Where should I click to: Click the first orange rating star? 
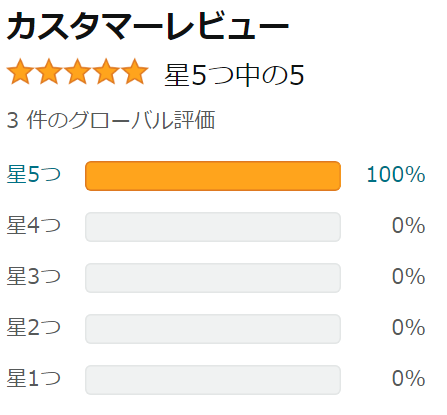pyautogui.click(x=20, y=72)
